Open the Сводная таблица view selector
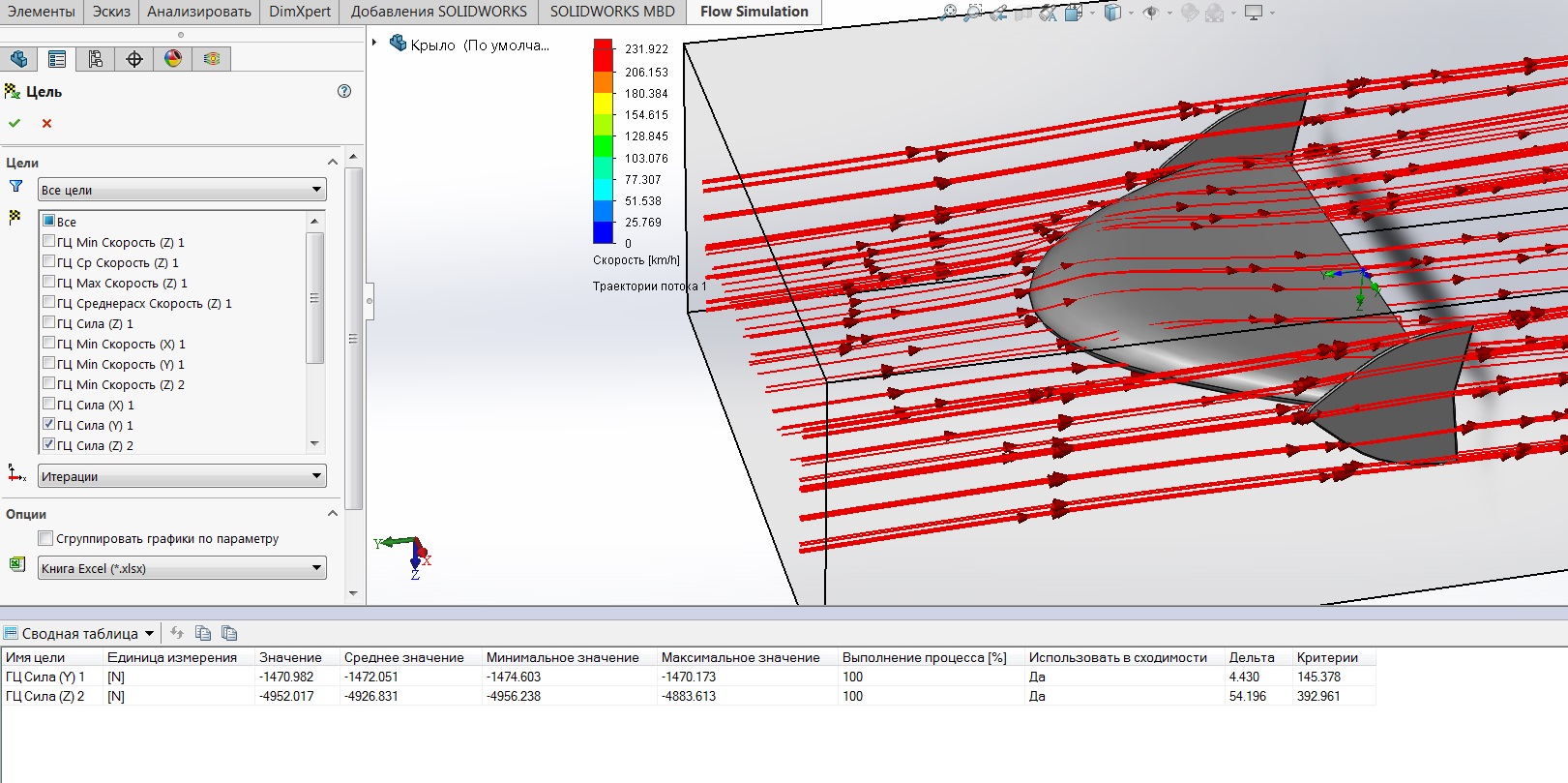 point(149,634)
